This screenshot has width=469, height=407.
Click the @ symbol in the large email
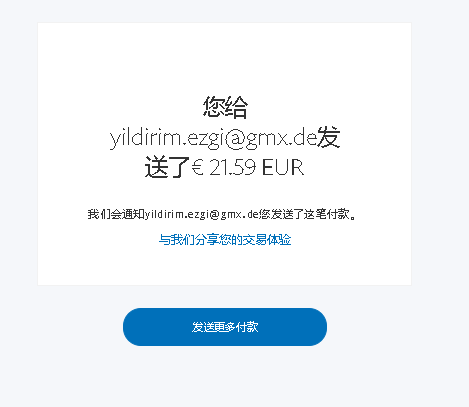(x=234, y=137)
